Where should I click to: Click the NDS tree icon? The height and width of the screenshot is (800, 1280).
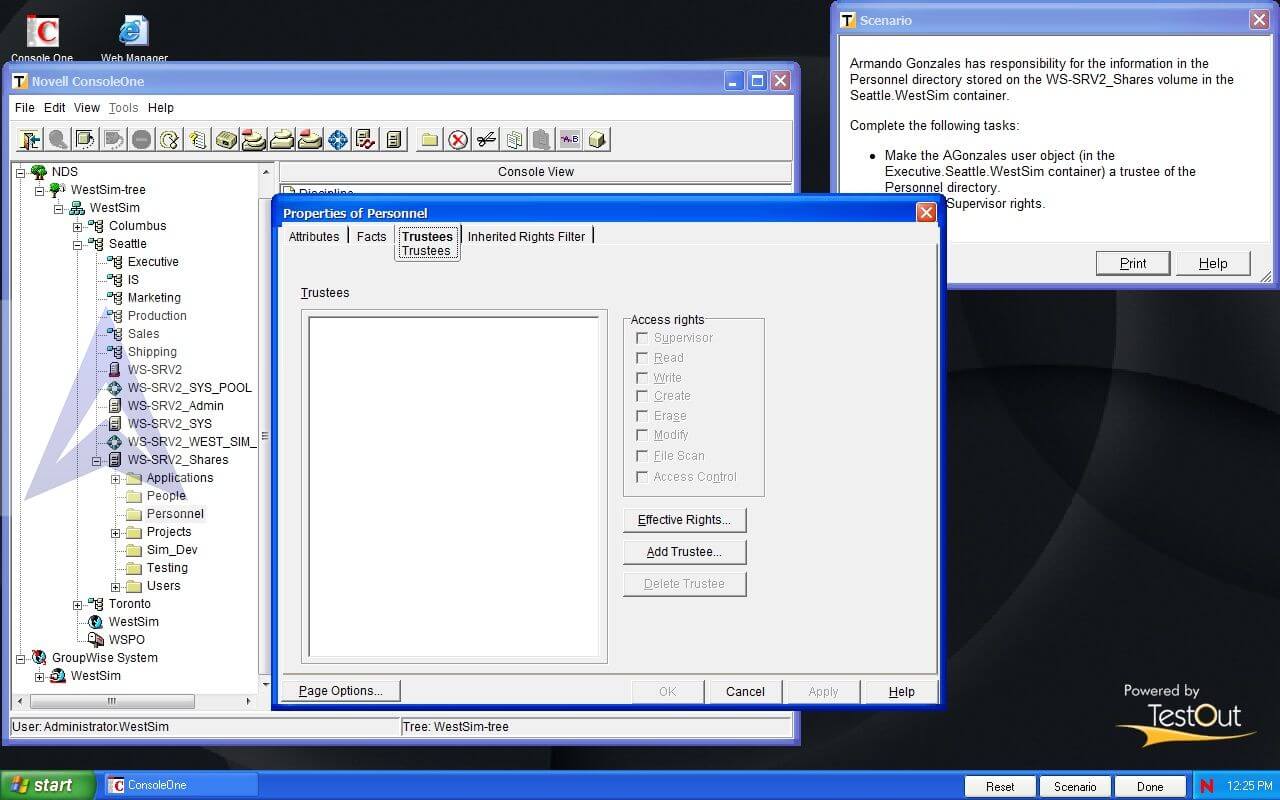coord(39,172)
